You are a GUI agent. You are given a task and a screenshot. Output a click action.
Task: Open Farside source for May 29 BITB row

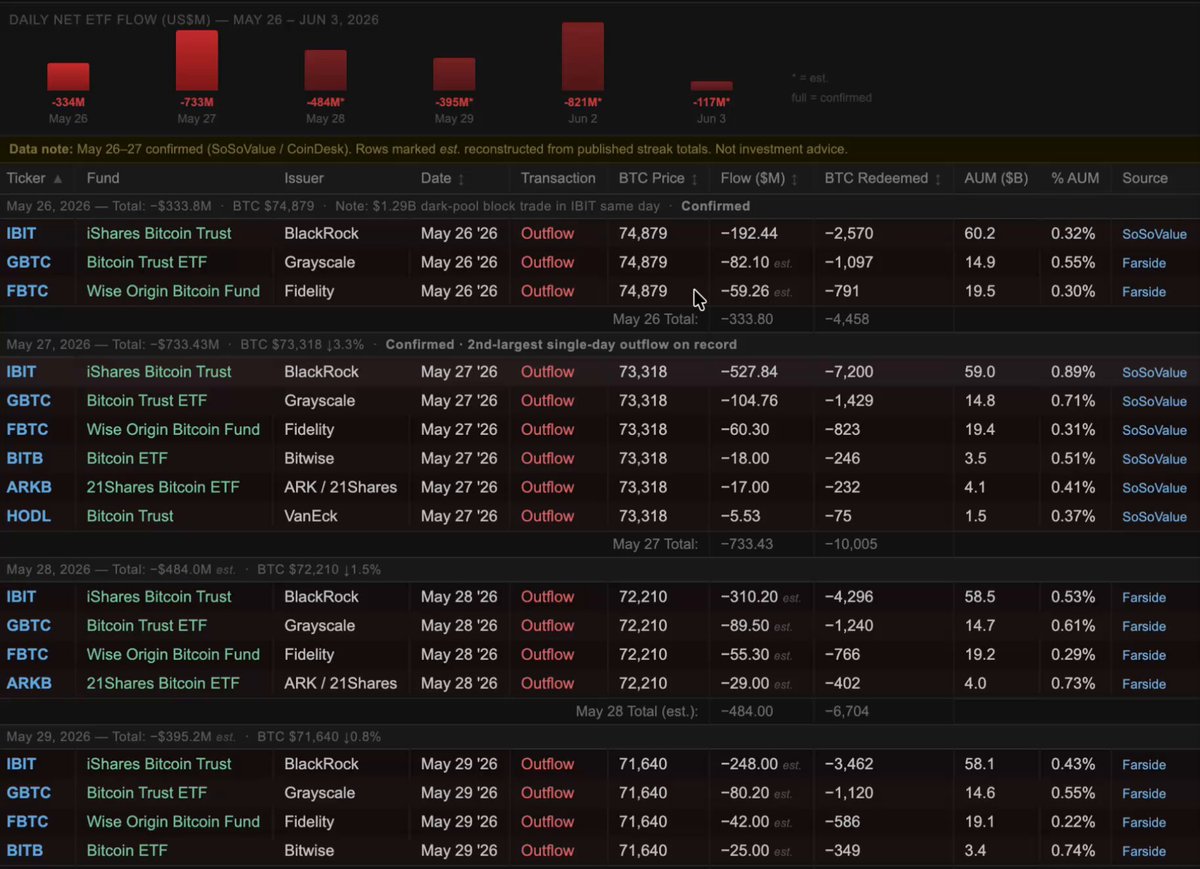1144,851
